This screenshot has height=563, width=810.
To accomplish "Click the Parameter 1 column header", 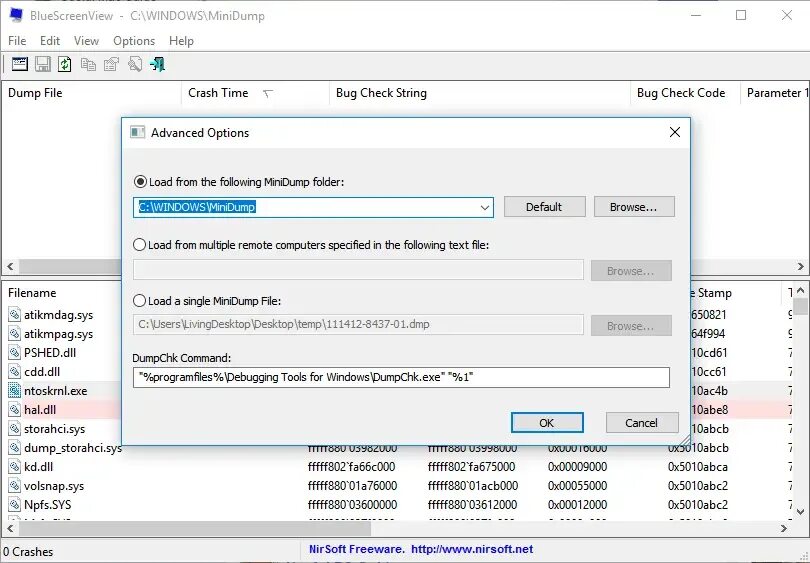I will (x=775, y=93).
